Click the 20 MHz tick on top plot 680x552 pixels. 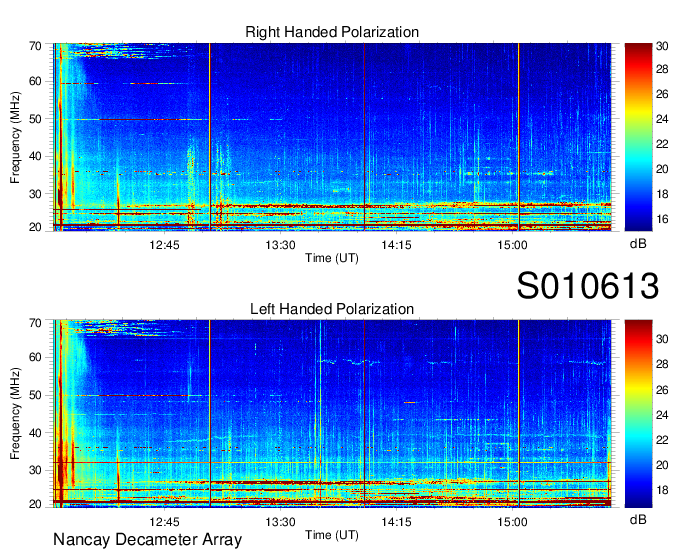coord(35,227)
